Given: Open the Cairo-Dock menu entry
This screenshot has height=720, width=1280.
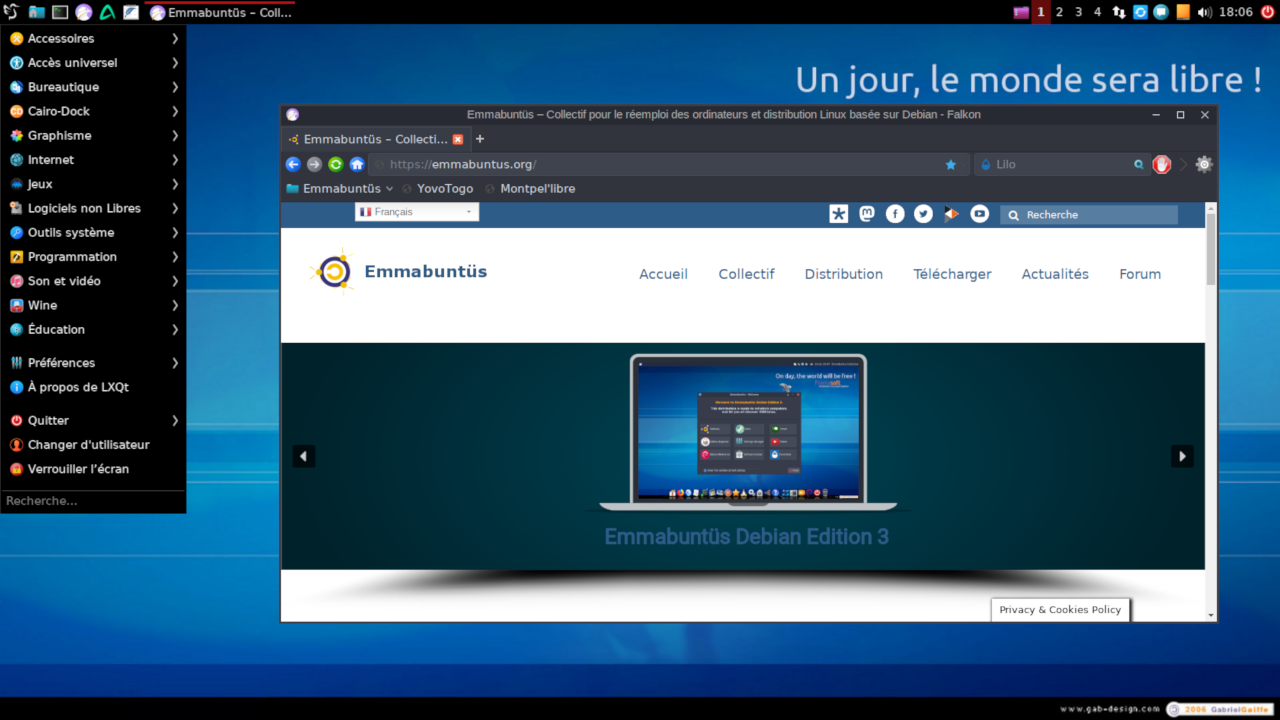Looking at the screenshot, I should coord(93,111).
